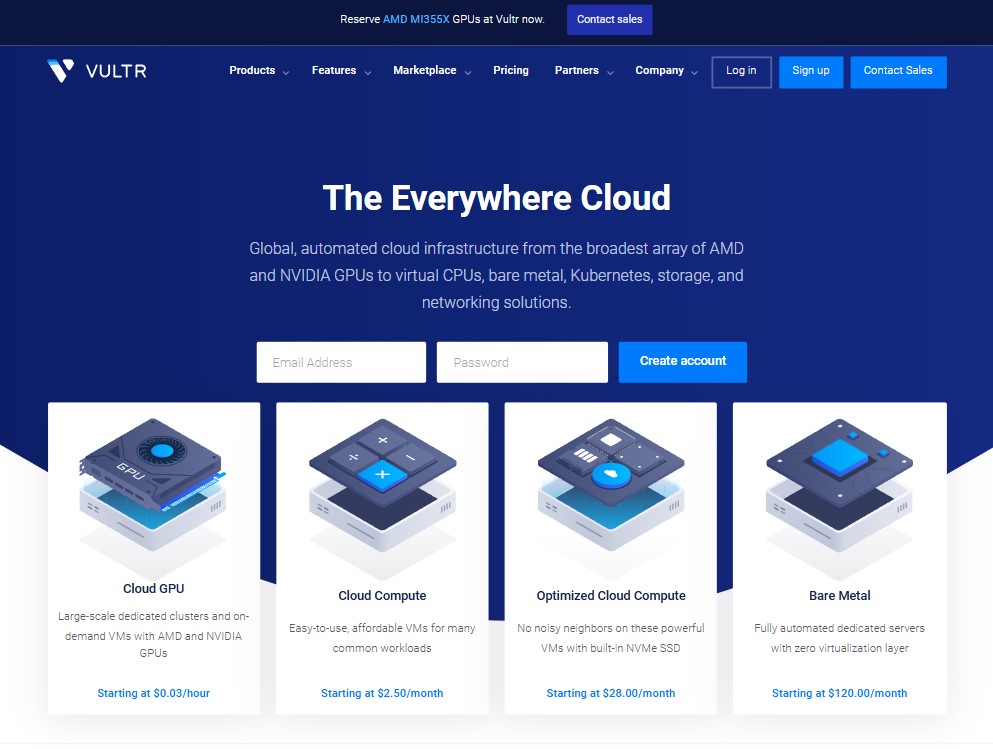Click the Sign up button
This screenshot has height=749, width=993.
tap(811, 72)
